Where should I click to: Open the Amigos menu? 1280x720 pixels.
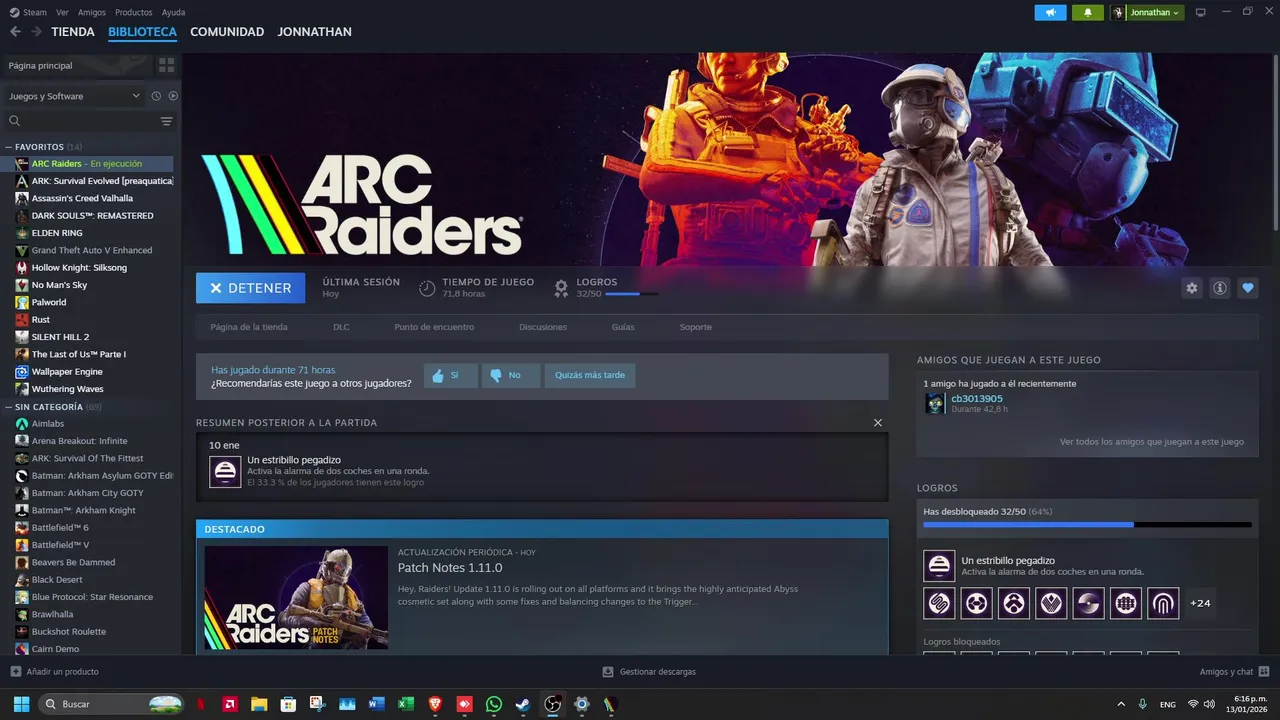click(92, 12)
